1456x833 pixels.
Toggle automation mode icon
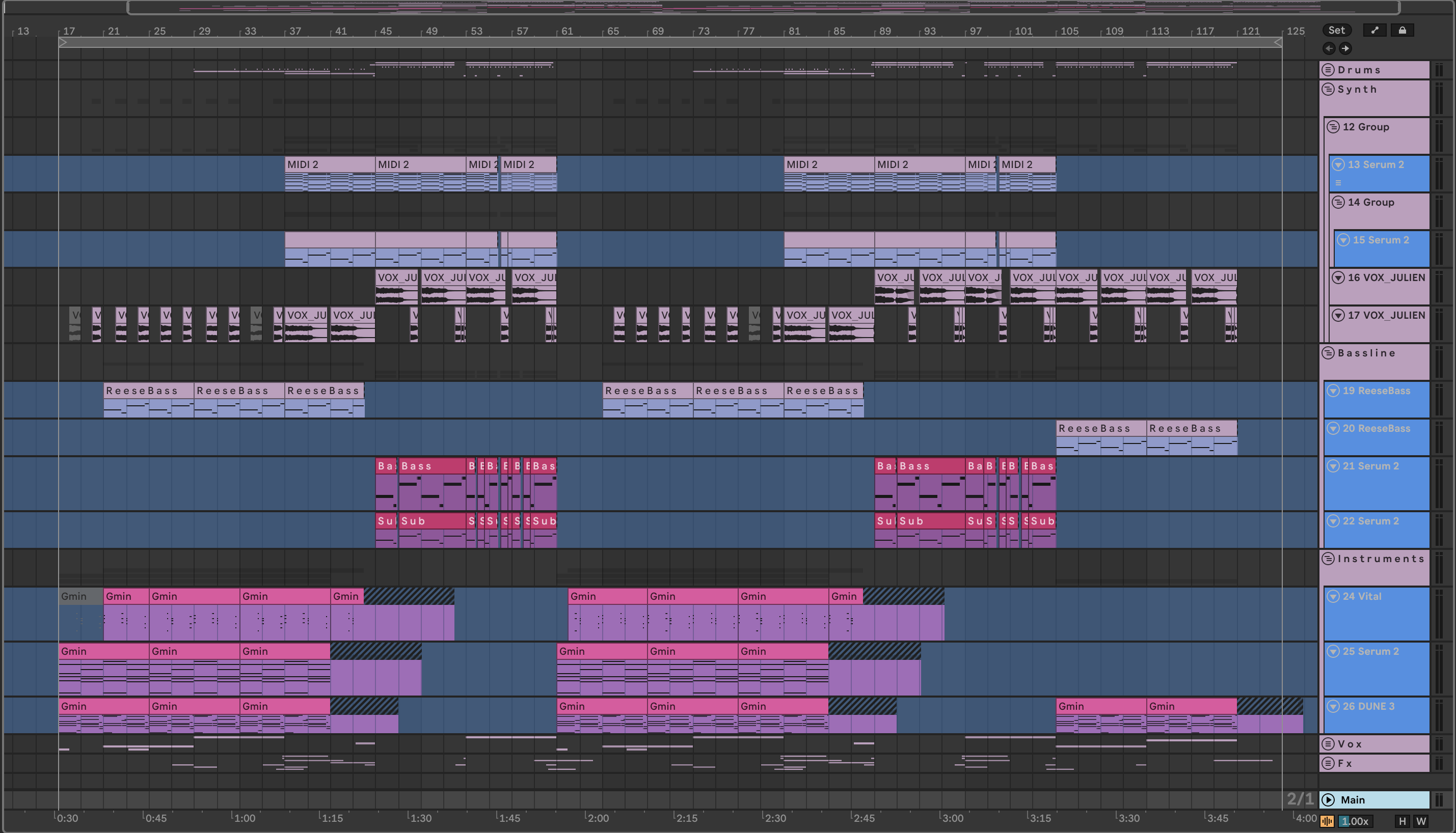[x=1374, y=31]
